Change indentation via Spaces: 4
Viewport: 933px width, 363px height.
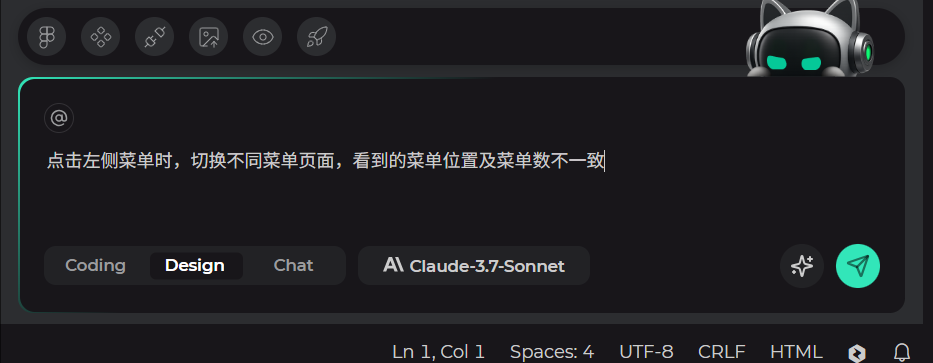[552, 352]
